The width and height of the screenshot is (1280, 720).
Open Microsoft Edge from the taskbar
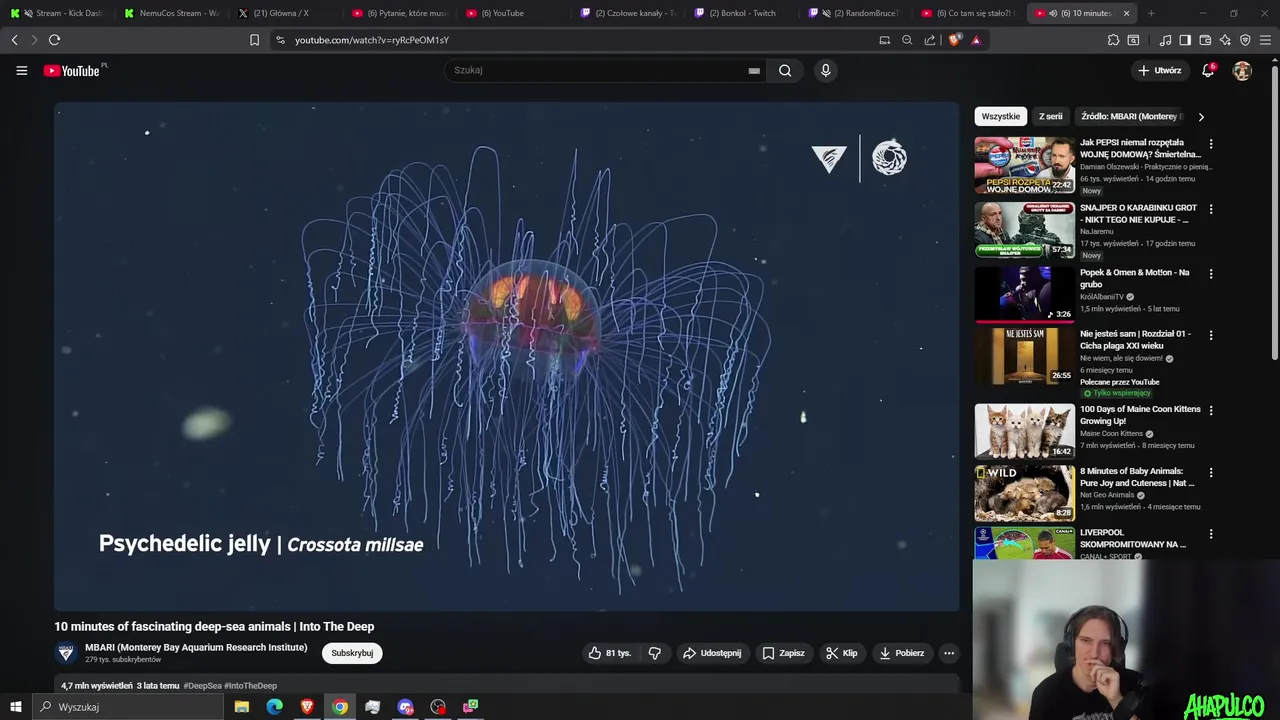pos(274,707)
